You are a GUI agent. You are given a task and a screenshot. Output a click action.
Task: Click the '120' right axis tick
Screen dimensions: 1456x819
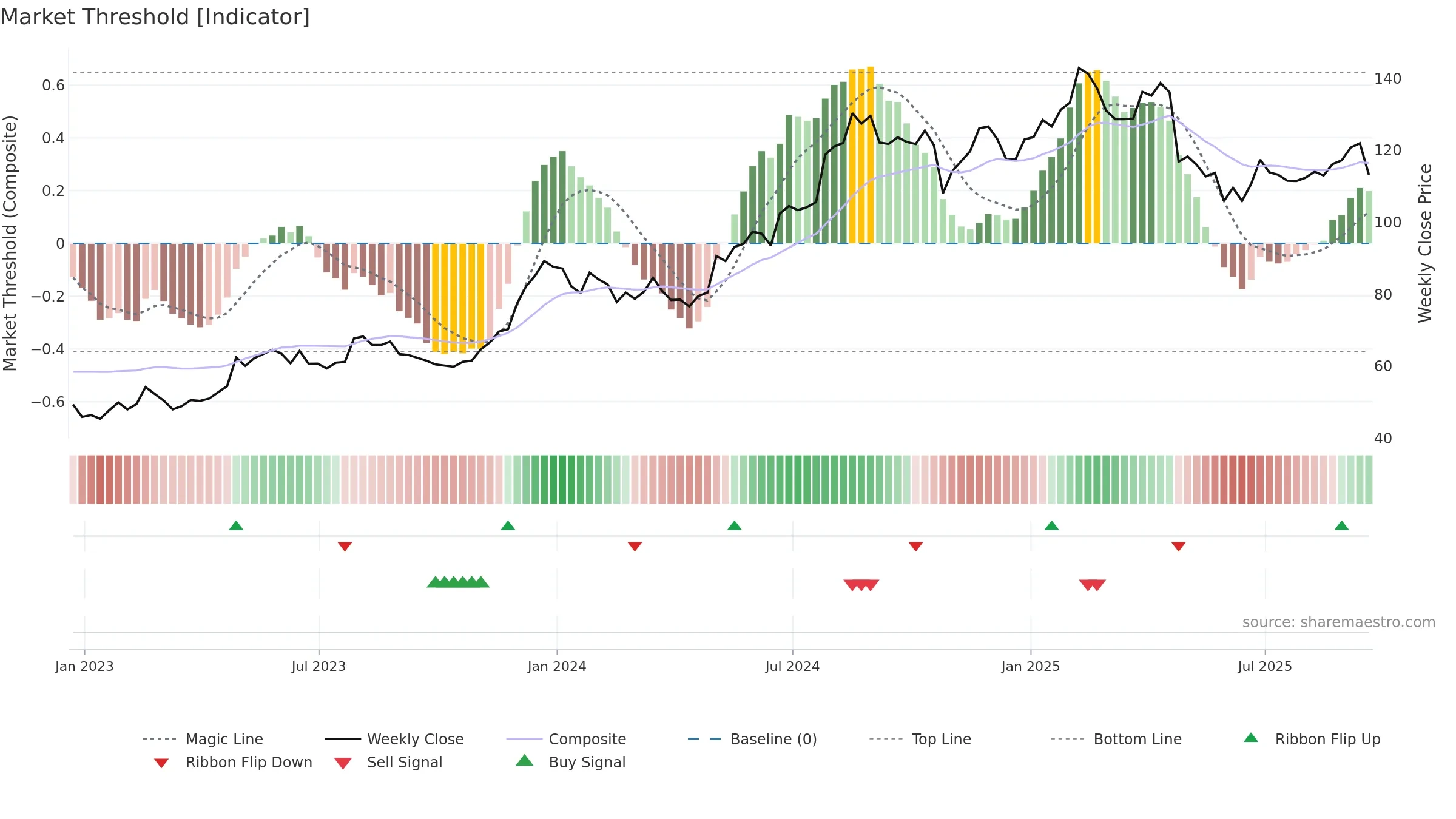click(x=1388, y=150)
